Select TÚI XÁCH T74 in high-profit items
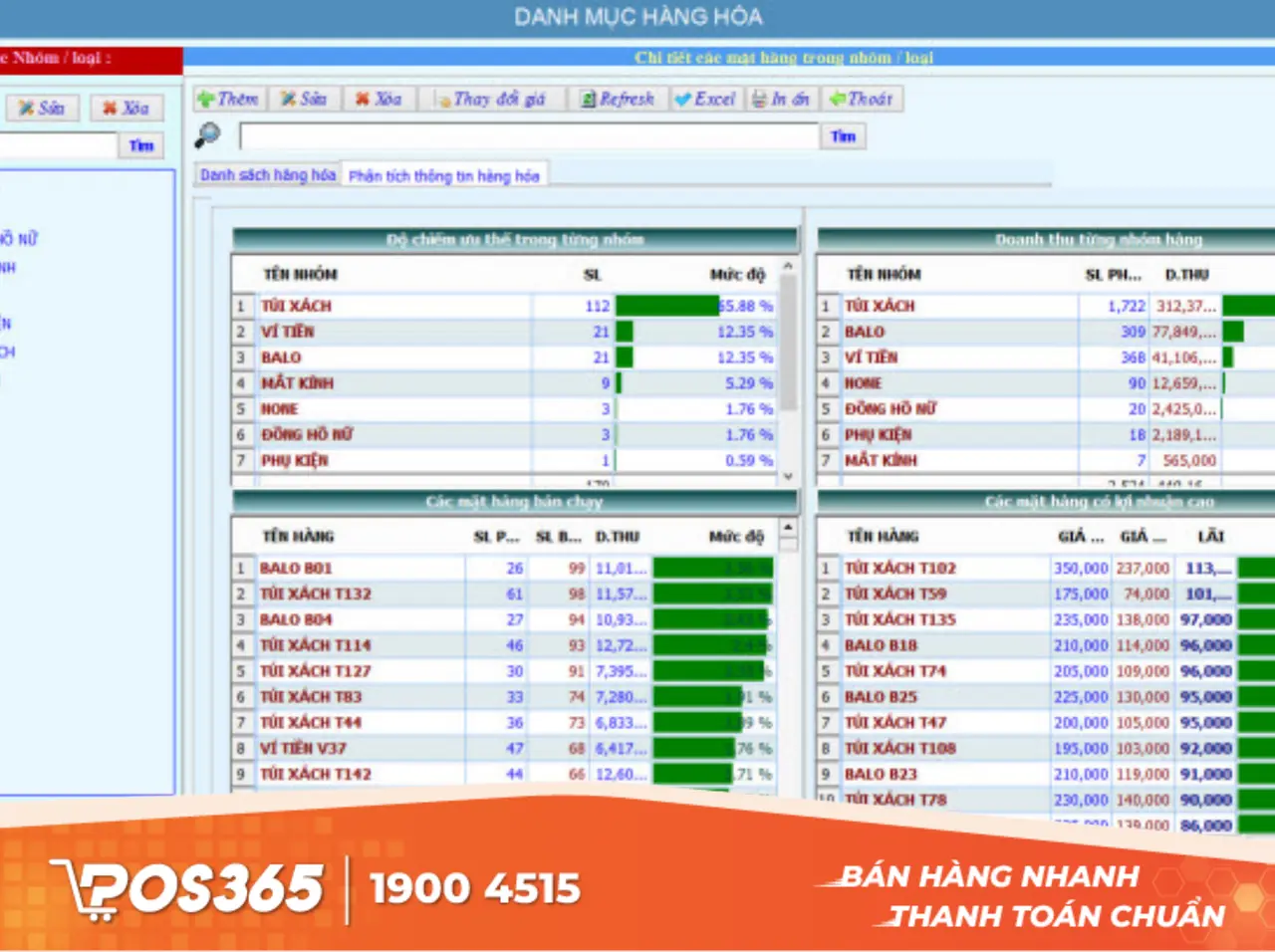The width and height of the screenshot is (1275, 952). 1046,671
